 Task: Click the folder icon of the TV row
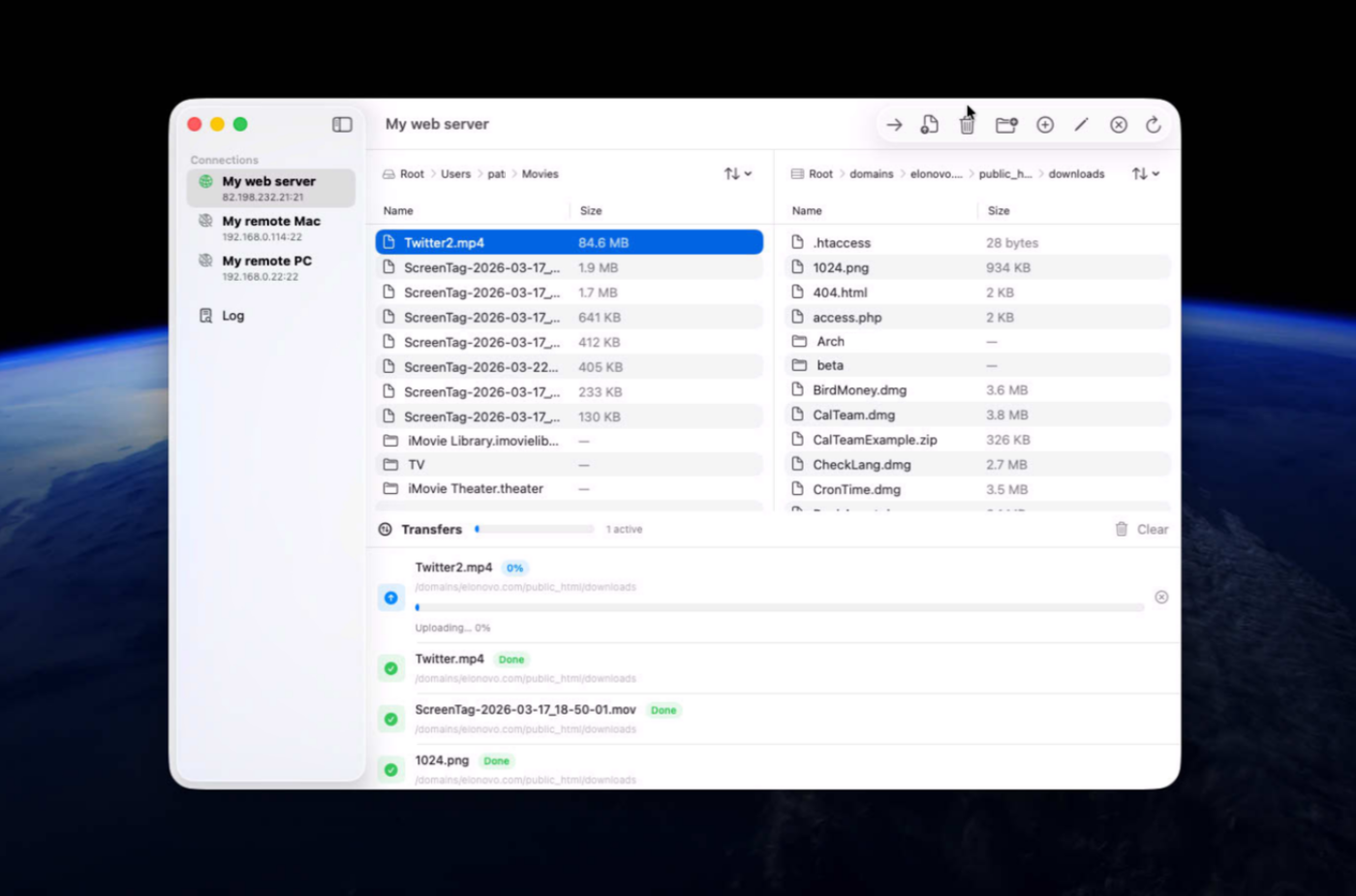390,465
